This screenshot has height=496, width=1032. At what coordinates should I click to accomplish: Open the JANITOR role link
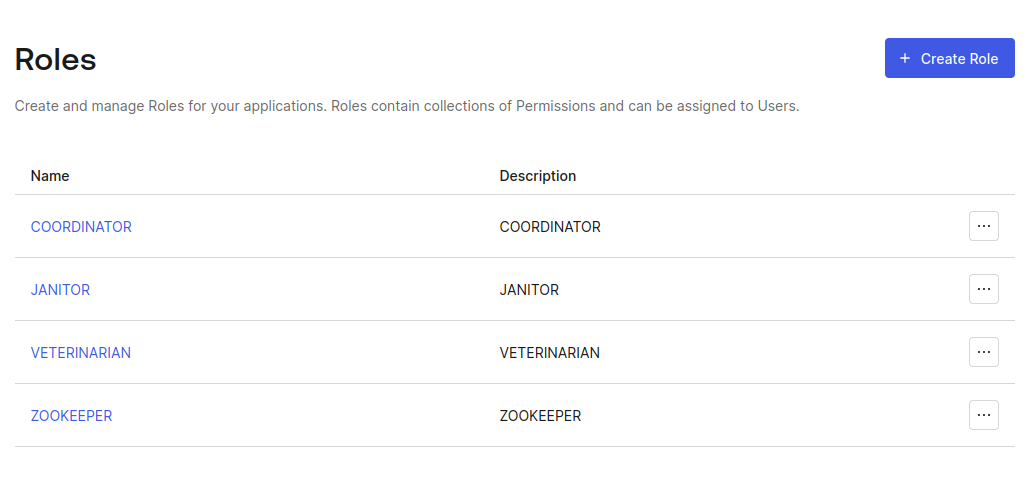[60, 290]
